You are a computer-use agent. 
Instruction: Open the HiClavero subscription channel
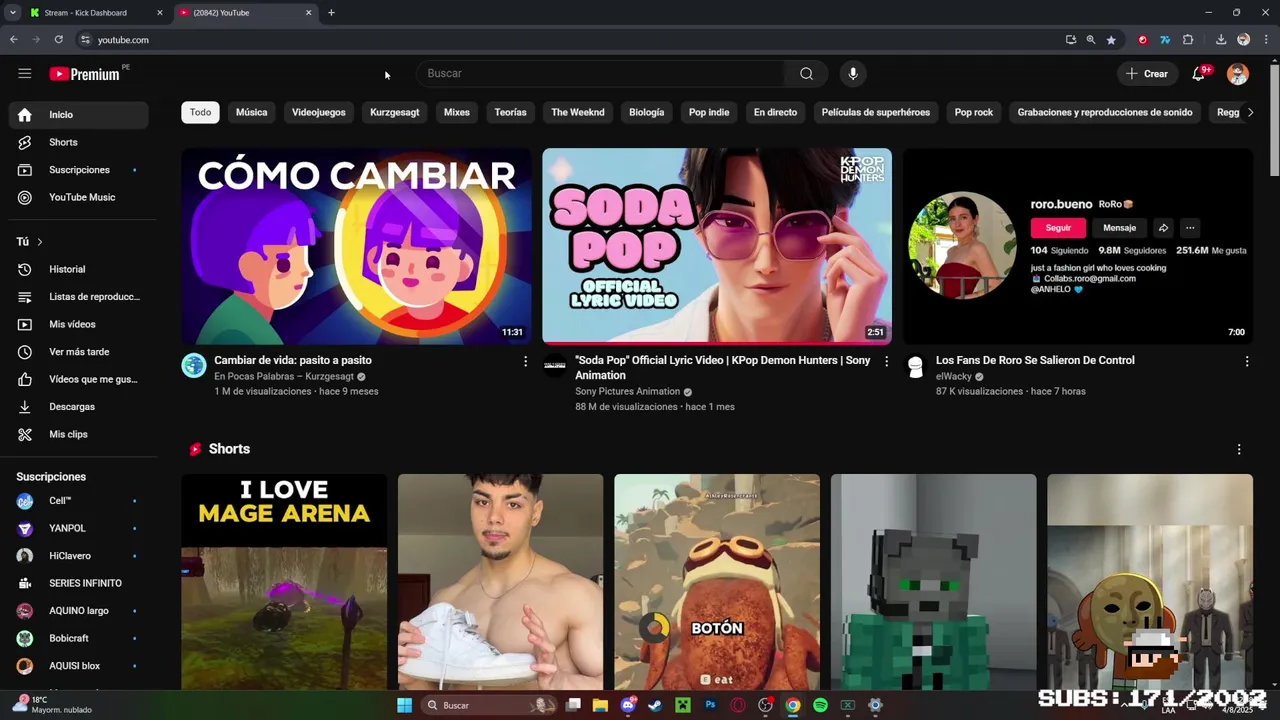(x=78, y=556)
